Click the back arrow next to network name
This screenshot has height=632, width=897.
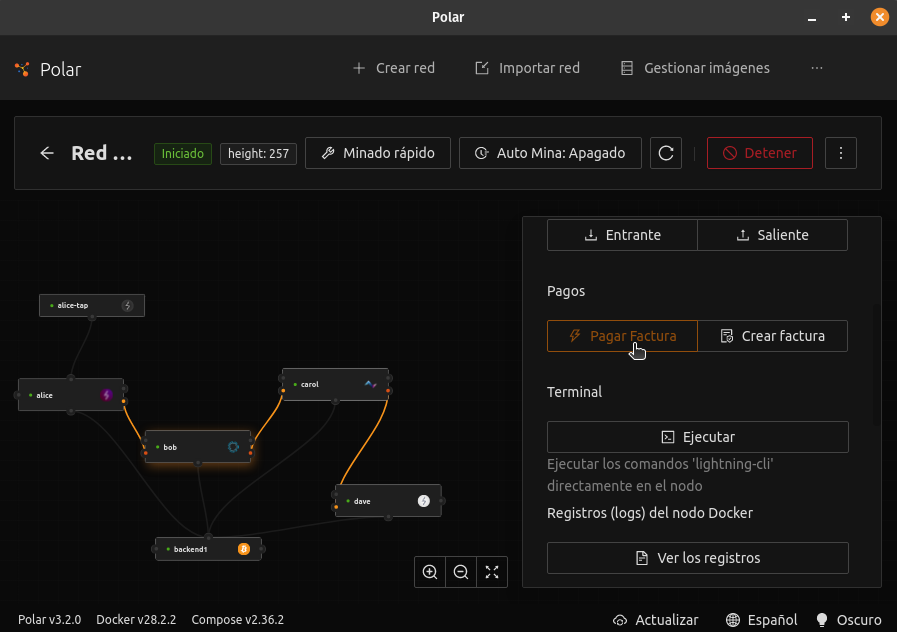47,153
